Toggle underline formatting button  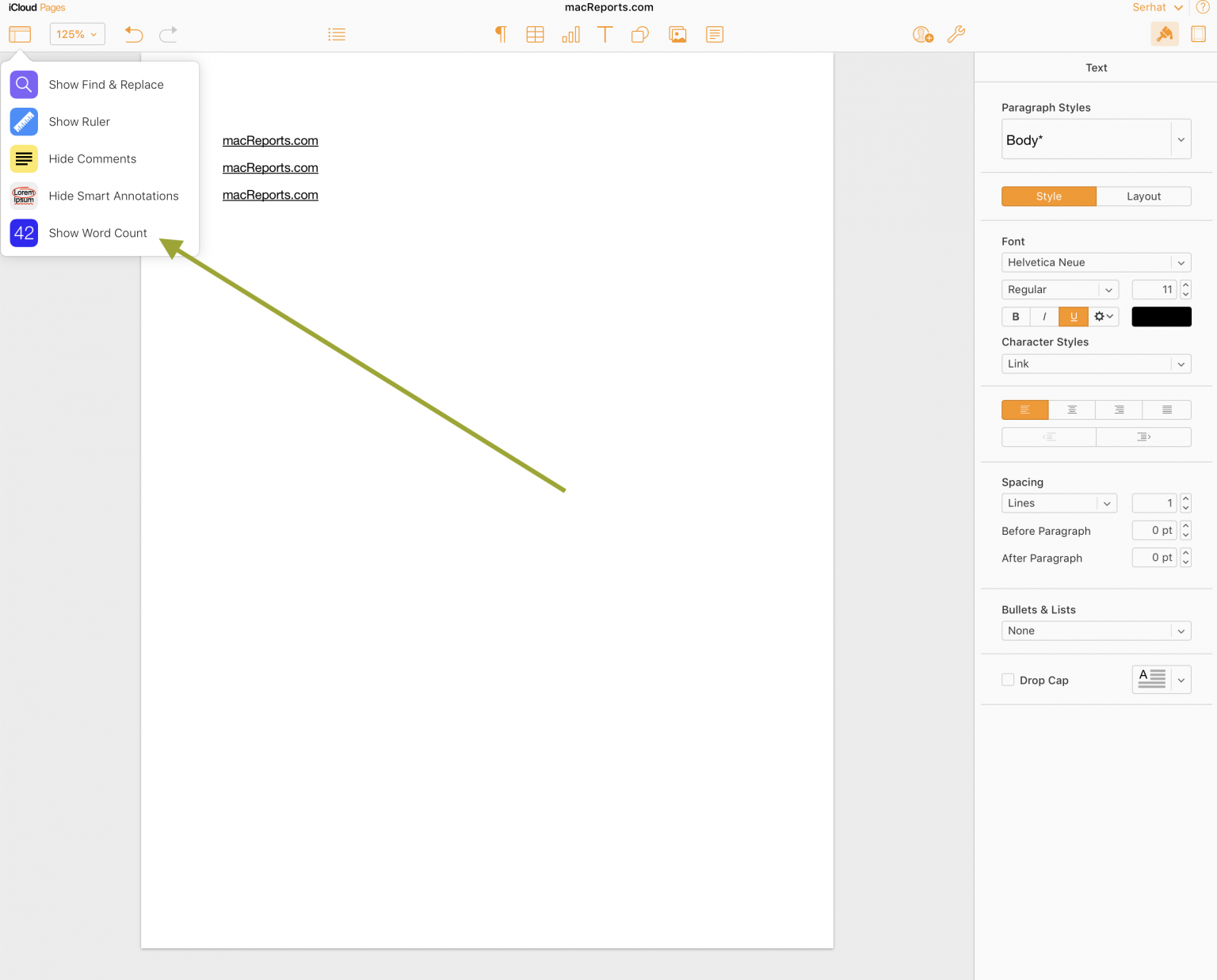1074,316
